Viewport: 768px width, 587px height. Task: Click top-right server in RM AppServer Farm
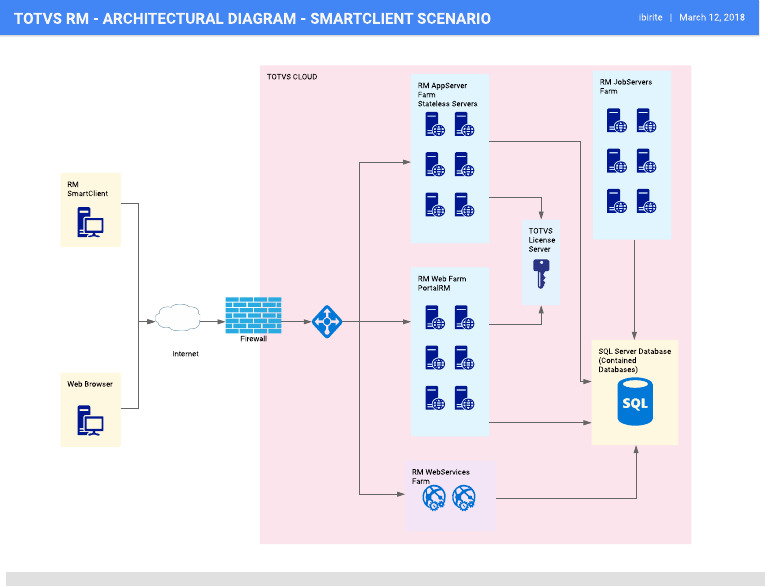pyautogui.click(x=464, y=124)
